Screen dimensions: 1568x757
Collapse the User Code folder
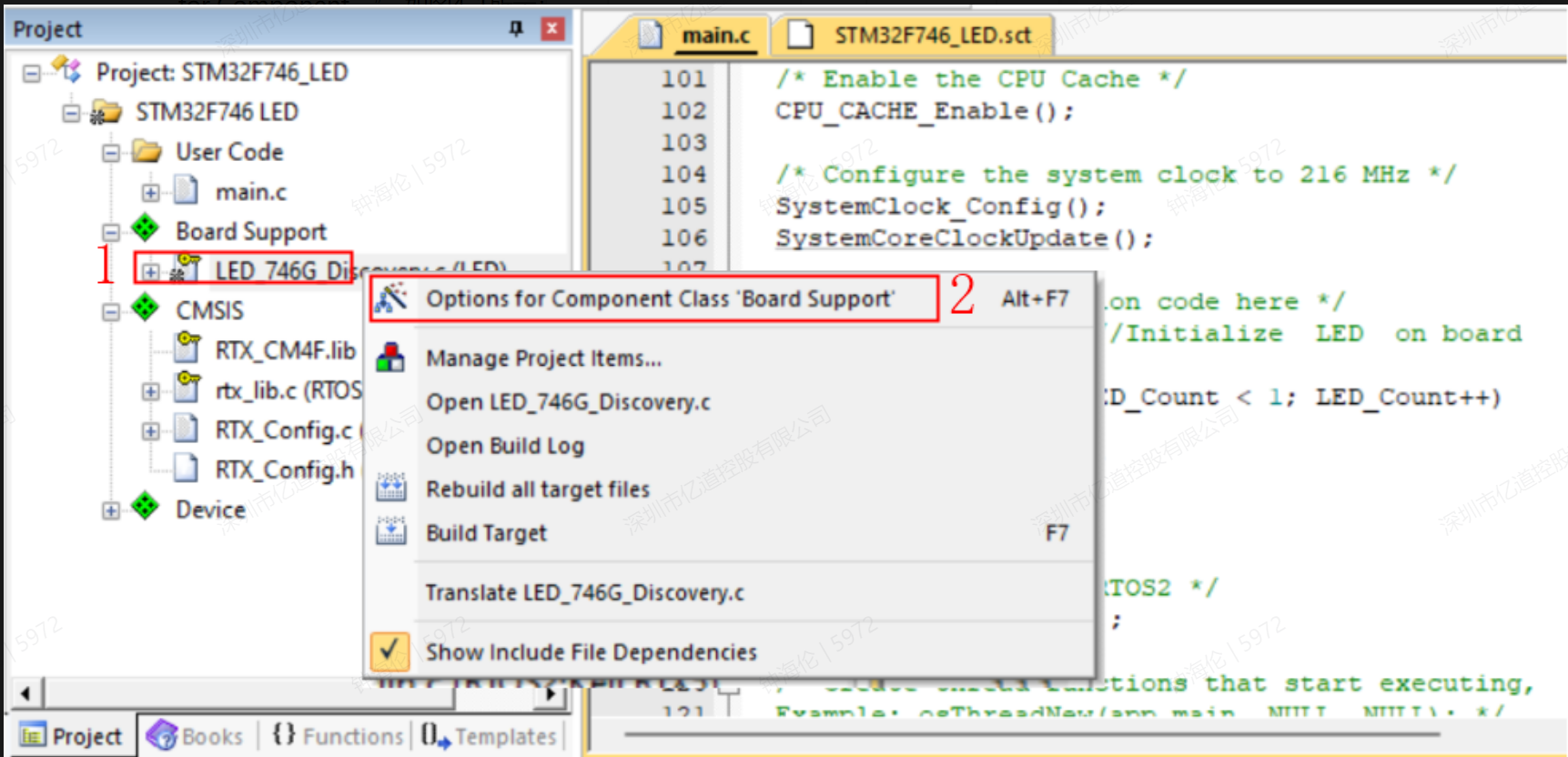click(x=111, y=153)
